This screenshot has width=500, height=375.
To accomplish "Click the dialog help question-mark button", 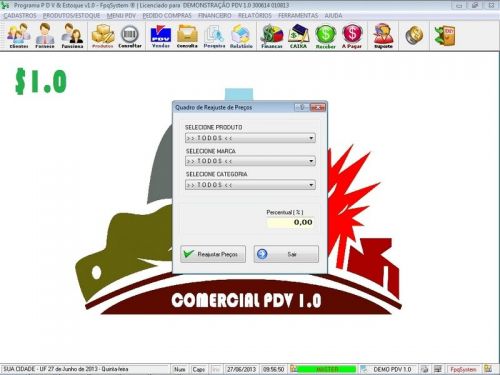I will point(302,107).
